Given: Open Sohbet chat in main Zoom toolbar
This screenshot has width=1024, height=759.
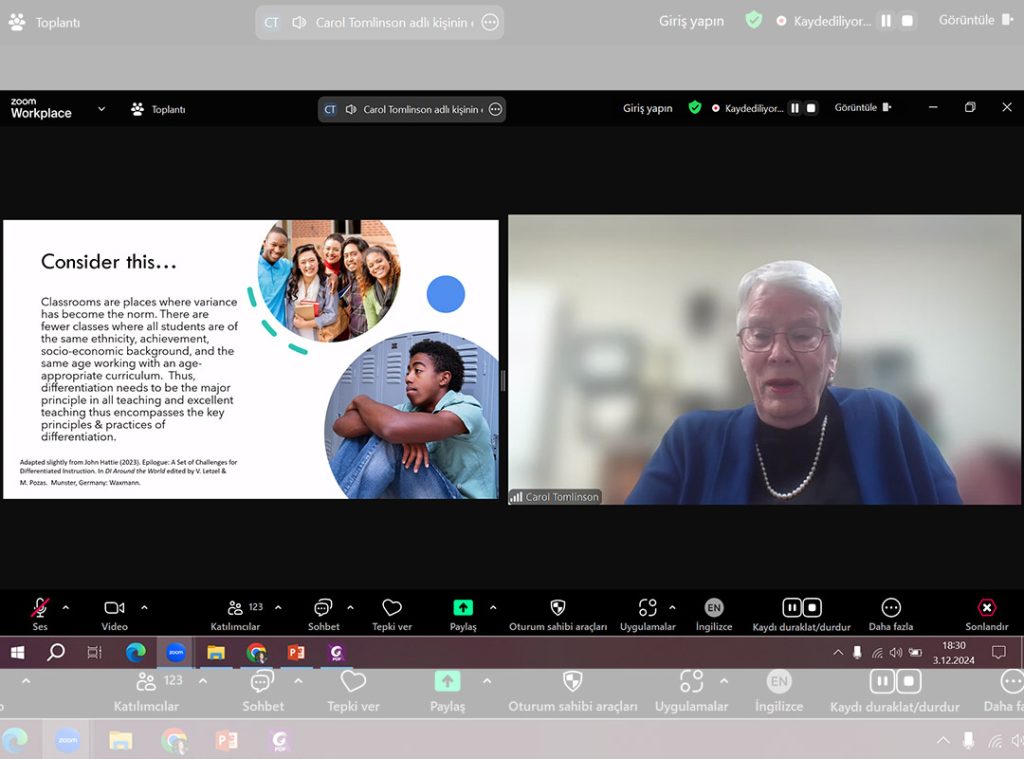Looking at the screenshot, I should (x=323, y=614).
